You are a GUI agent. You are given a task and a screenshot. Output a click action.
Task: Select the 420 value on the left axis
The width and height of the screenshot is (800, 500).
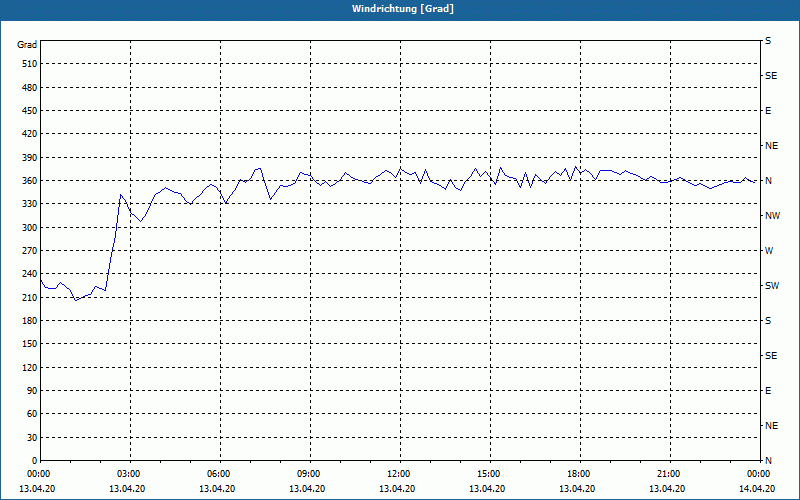(29, 134)
